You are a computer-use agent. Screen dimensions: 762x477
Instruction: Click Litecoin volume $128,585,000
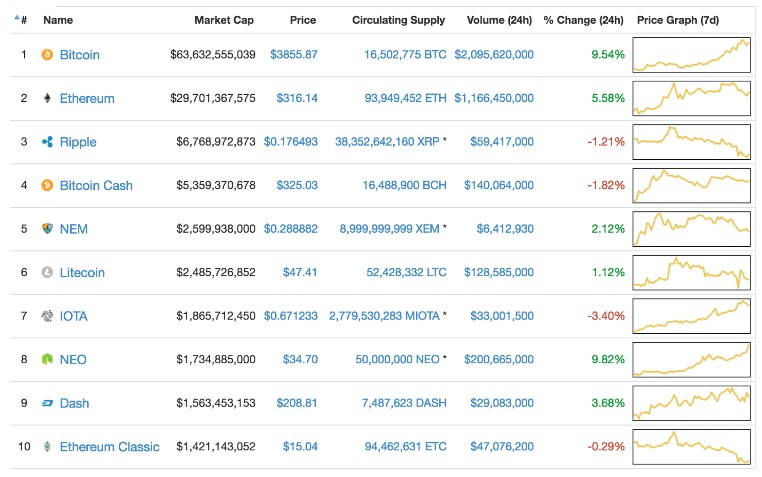click(x=499, y=272)
